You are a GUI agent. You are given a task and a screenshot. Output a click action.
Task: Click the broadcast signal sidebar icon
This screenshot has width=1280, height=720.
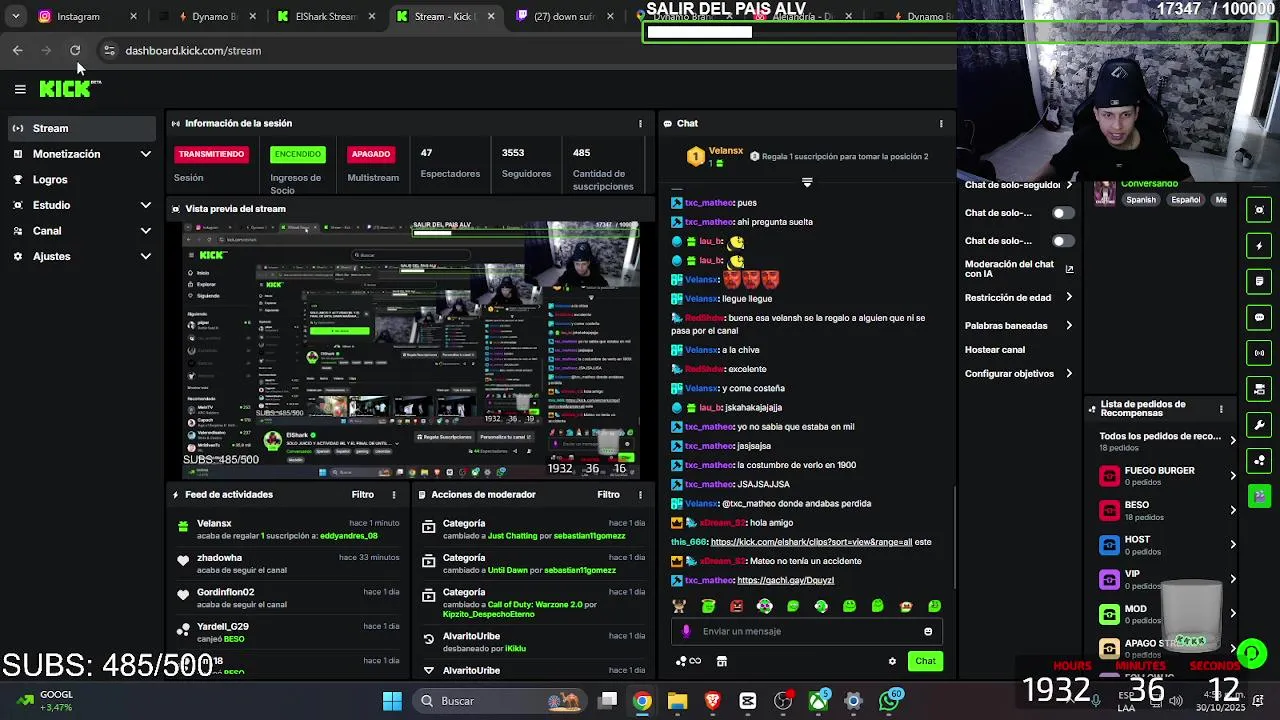1259,353
